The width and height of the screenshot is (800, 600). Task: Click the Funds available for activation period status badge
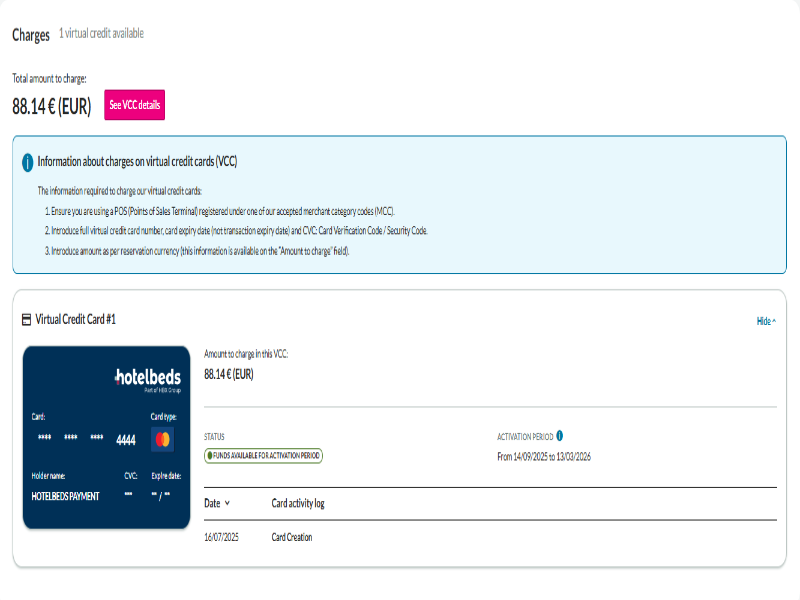click(263, 456)
